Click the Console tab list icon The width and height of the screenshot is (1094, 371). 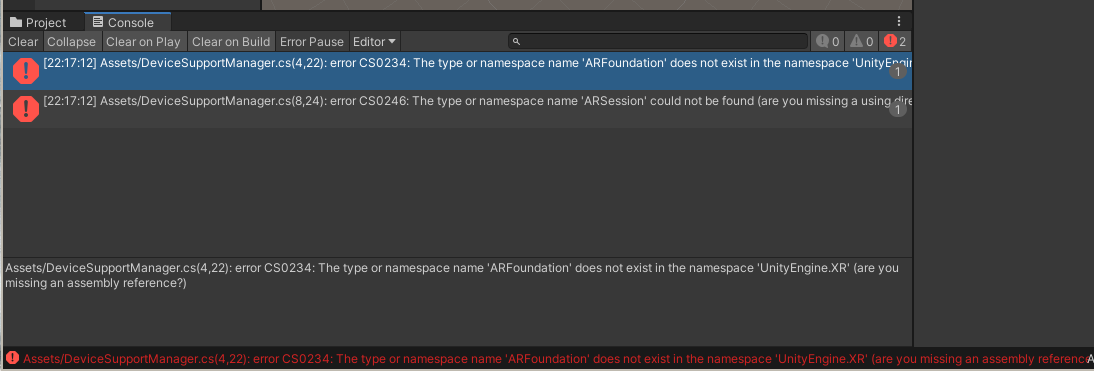point(98,22)
